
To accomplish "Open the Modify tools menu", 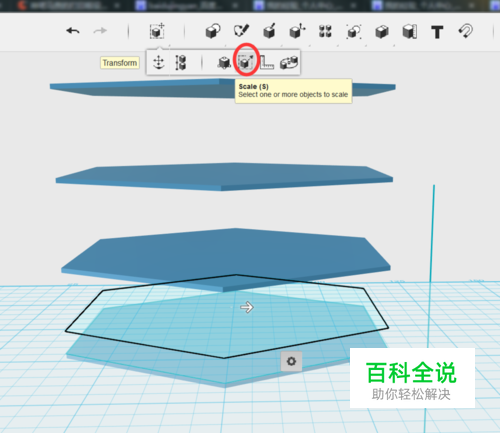I will tap(297, 31).
